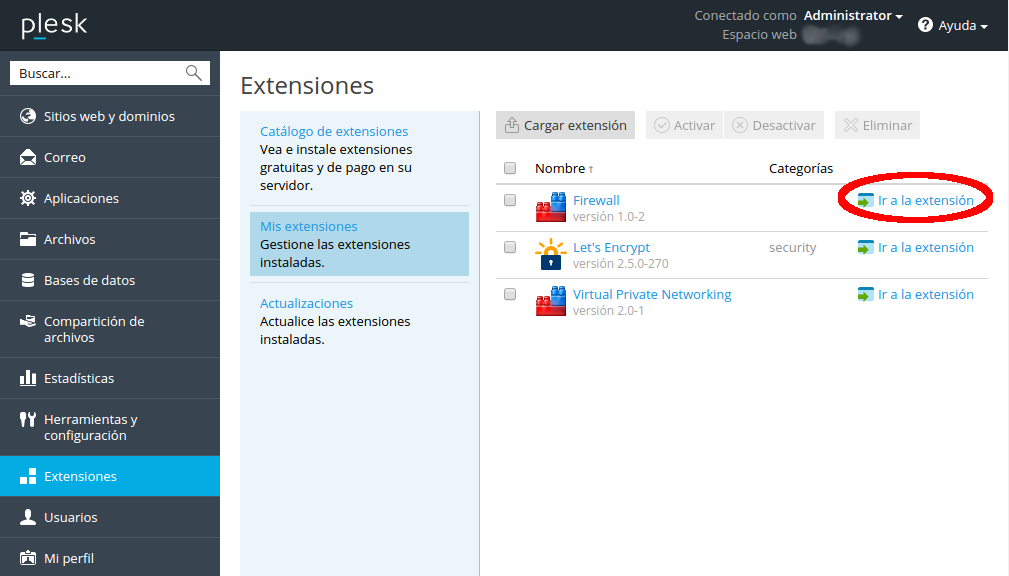Click the Correo envelope icon

pos(28,158)
